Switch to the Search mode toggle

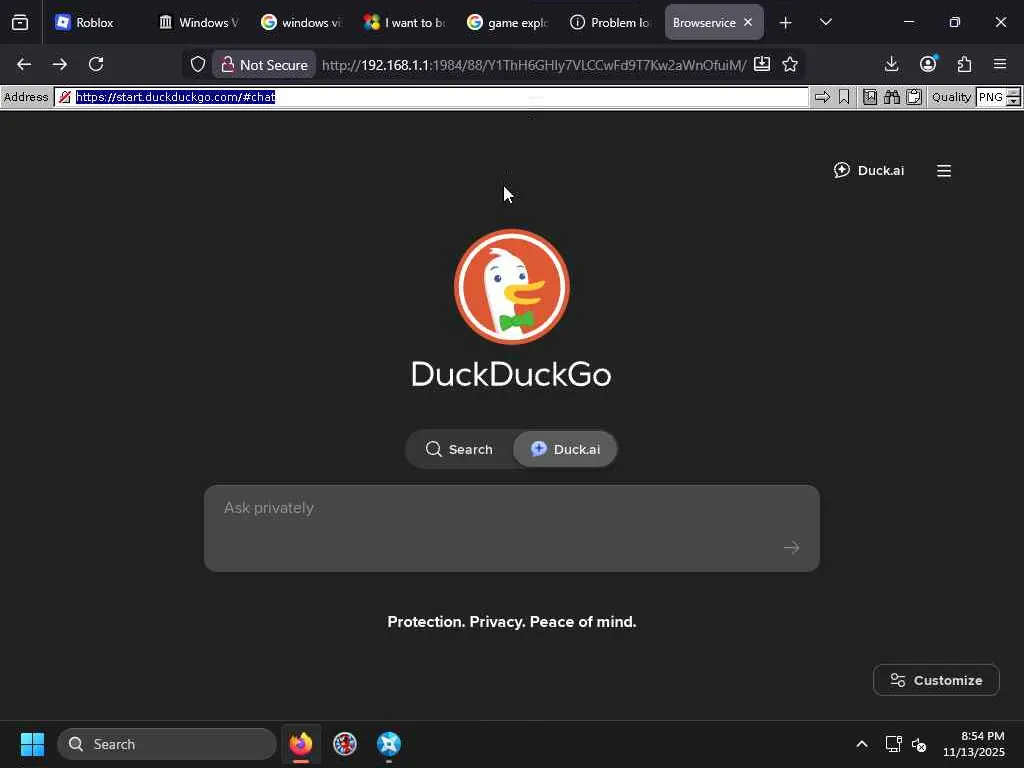point(459,449)
